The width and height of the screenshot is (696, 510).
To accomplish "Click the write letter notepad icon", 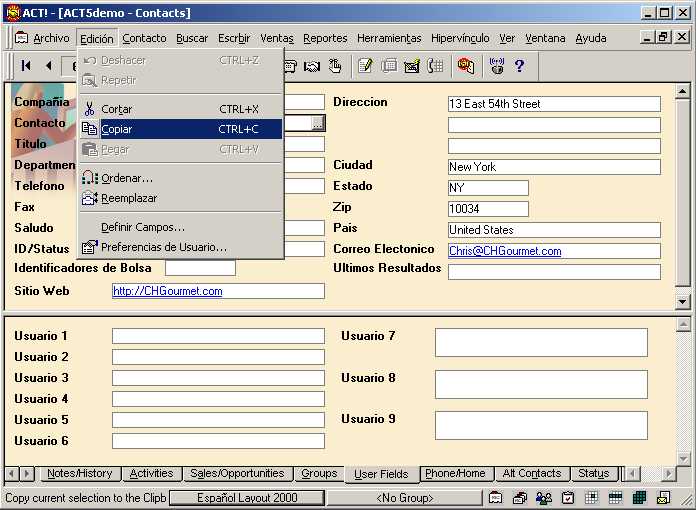I will point(365,66).
